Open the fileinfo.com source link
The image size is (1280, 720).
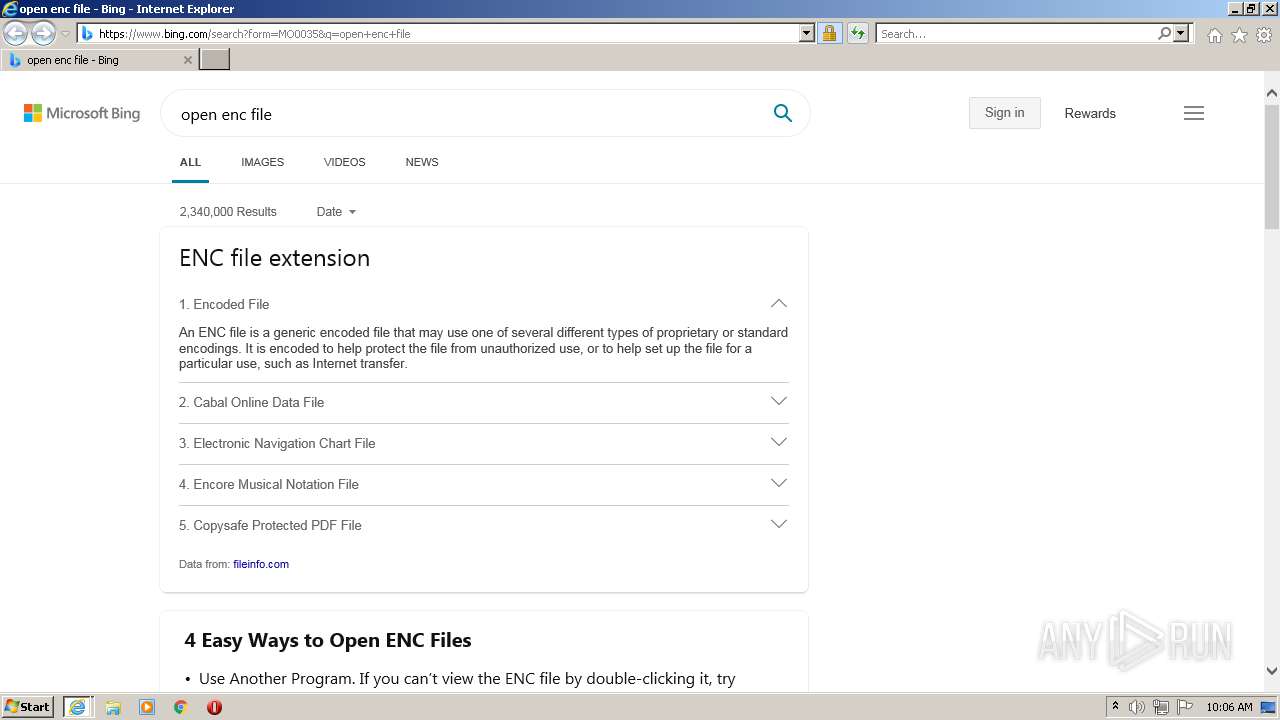point(261,564)
